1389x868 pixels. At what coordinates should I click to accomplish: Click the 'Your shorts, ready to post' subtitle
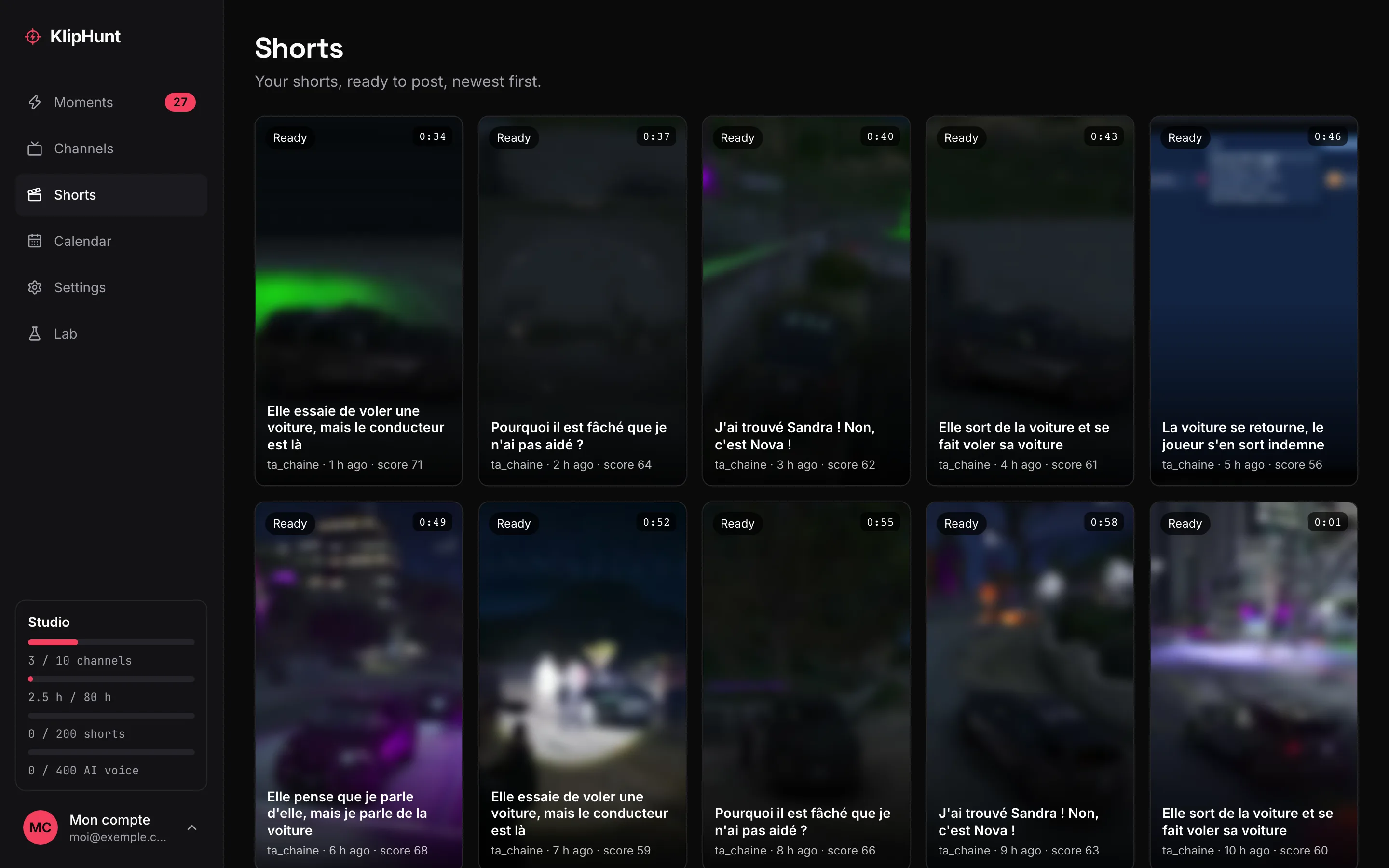pyautogui.click(x=398, y=81)
